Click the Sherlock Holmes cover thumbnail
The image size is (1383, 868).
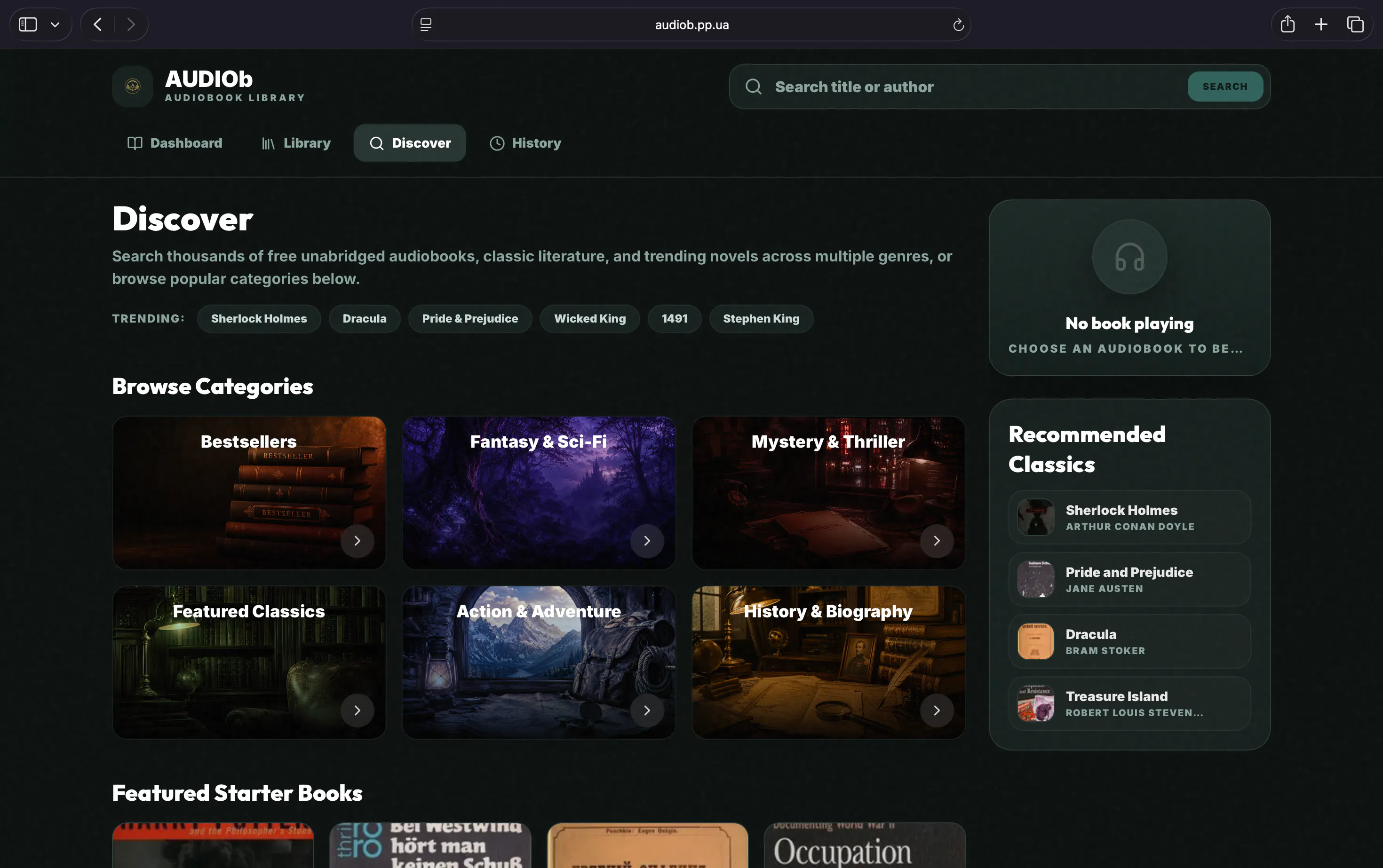[1035, 517]
